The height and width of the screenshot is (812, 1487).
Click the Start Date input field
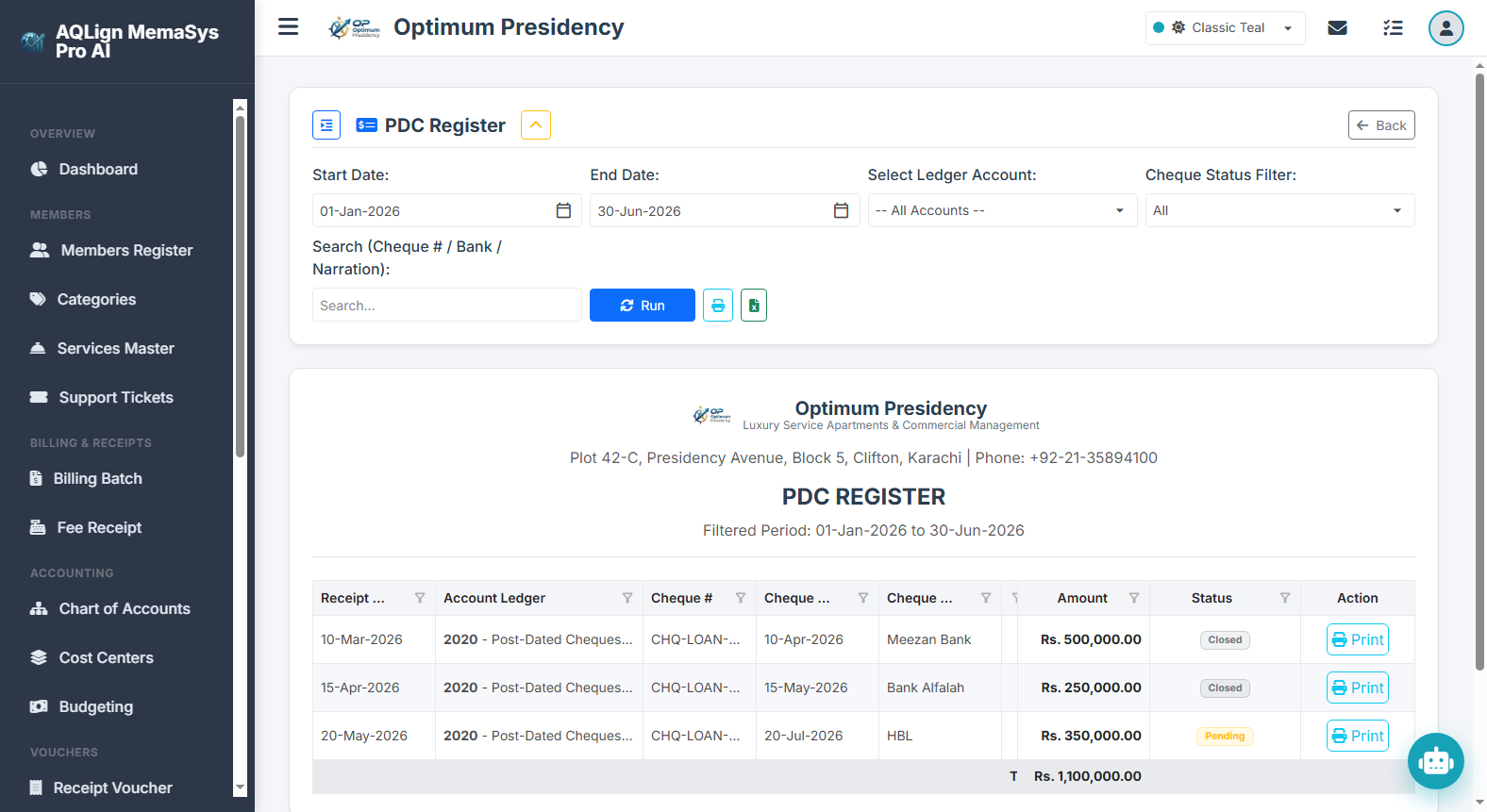[x=446, y=210]
